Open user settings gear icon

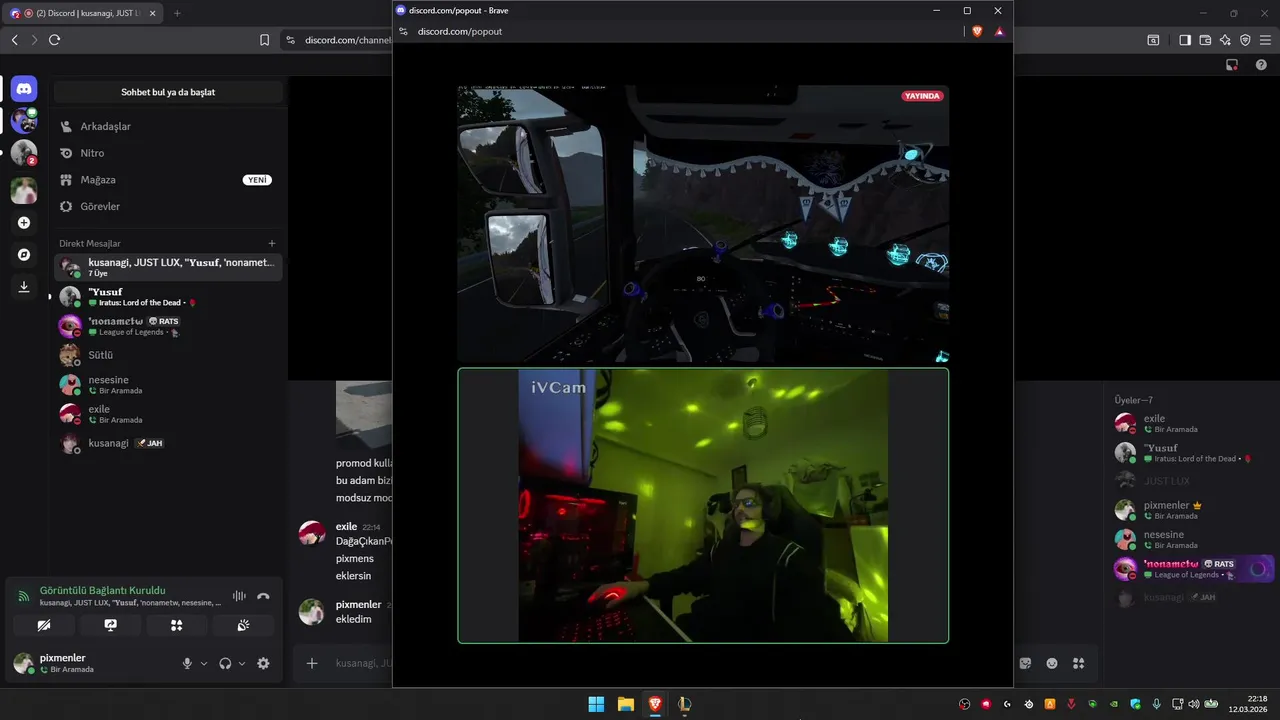(x=263, y=663)
